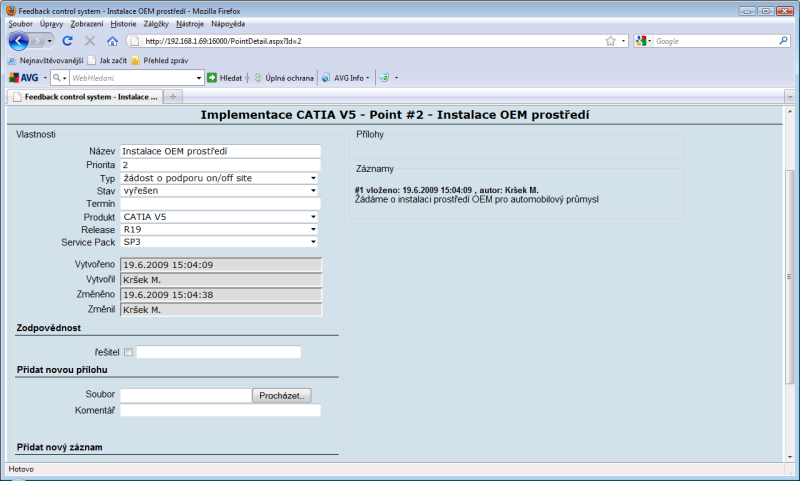Click the URL address field
The width and height of the screenshot is (800, 481).
pyautogui.click(x=372, y=41)
